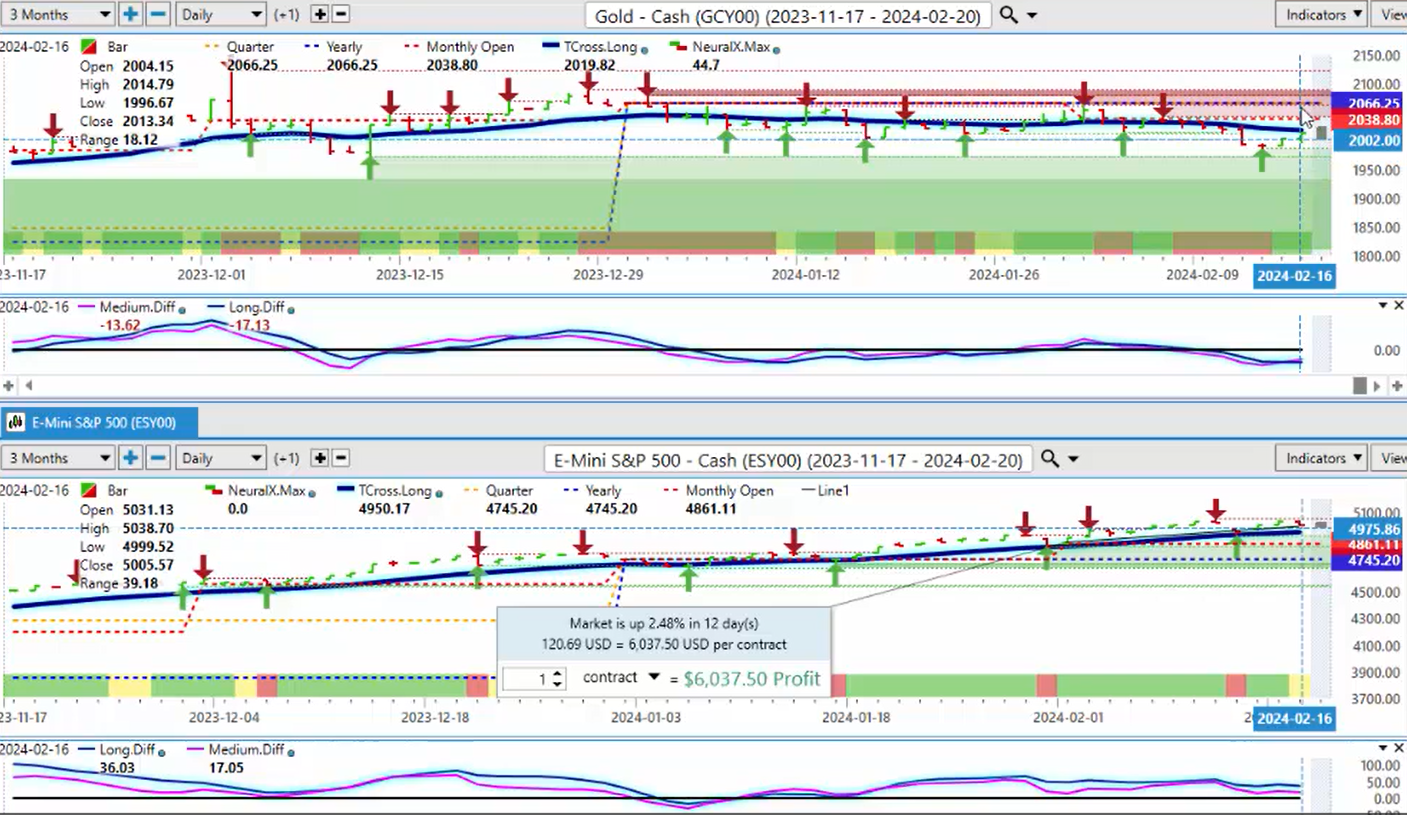Screen dimensions: 1407x815
Task: Click the 2024-02-16 date marker on S&P chart
Action: point(1294,718)
